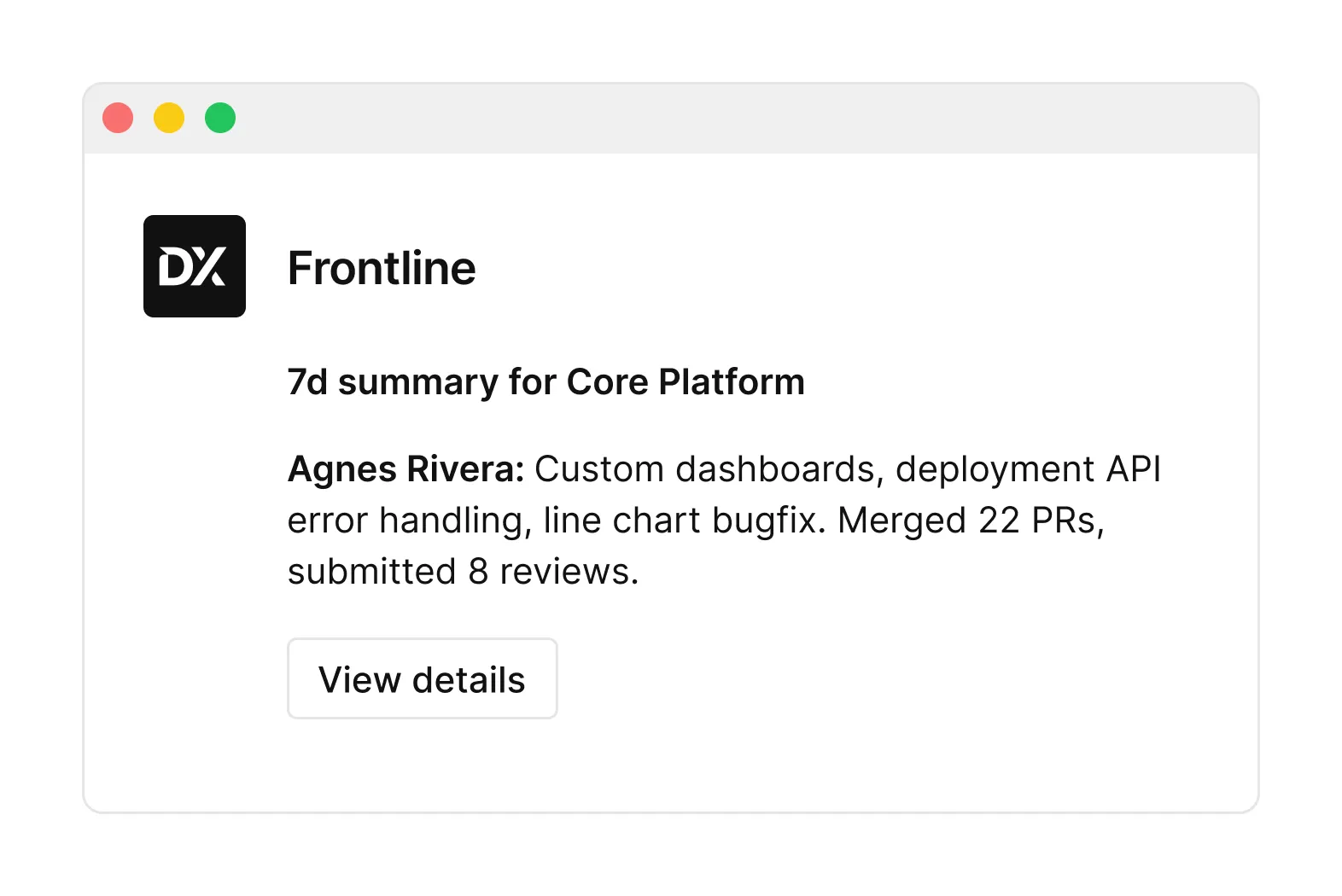
Task: Click the yellow minimize window button
Action: (x=169, y=118)
